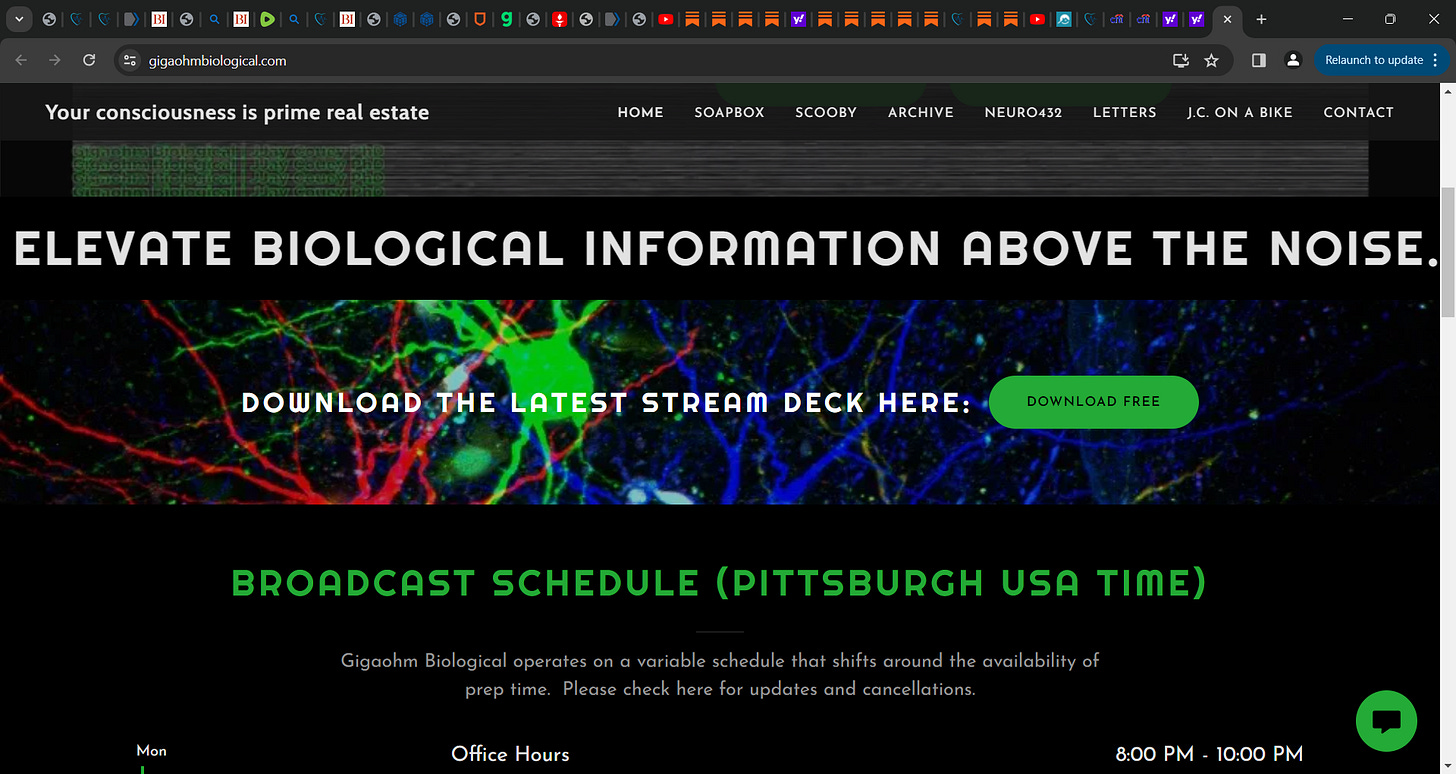Click the variable schedule description paragraph

[720, 675]
